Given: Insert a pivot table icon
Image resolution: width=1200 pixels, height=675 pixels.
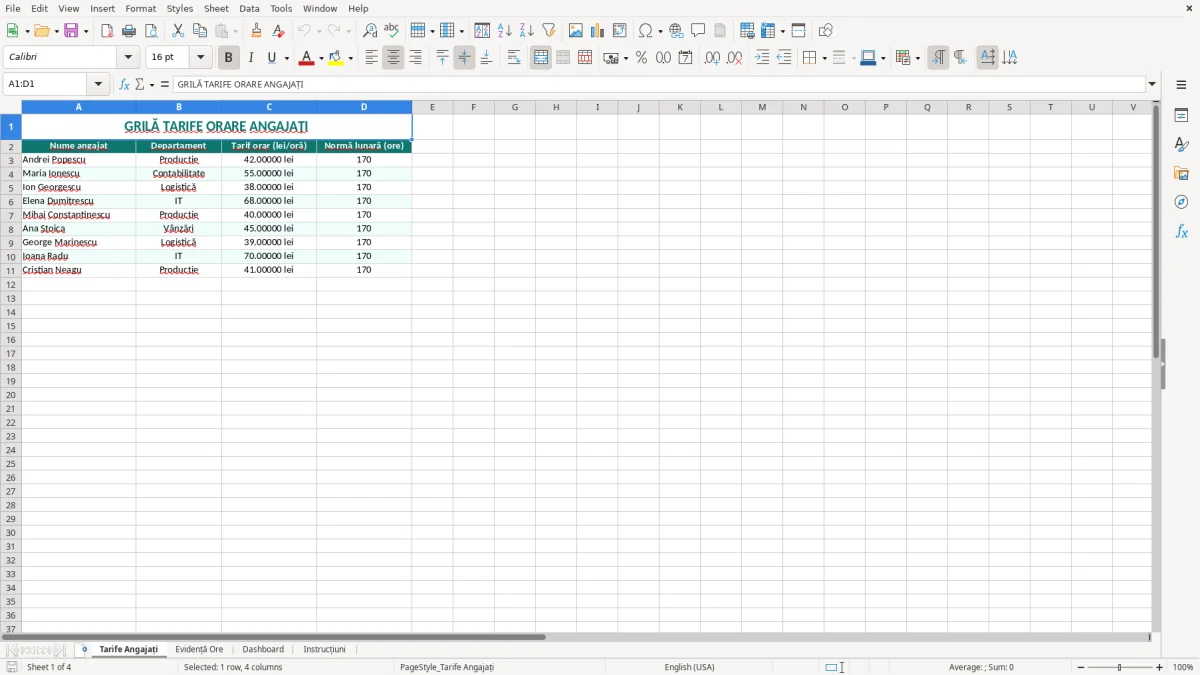Looking at the screenshot, I should pyautogui.click(x=620, y=31).
